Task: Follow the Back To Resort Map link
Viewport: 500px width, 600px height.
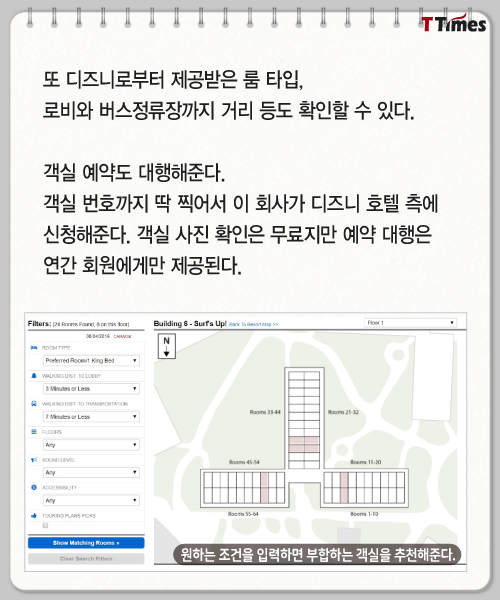Action: point(254,324)
